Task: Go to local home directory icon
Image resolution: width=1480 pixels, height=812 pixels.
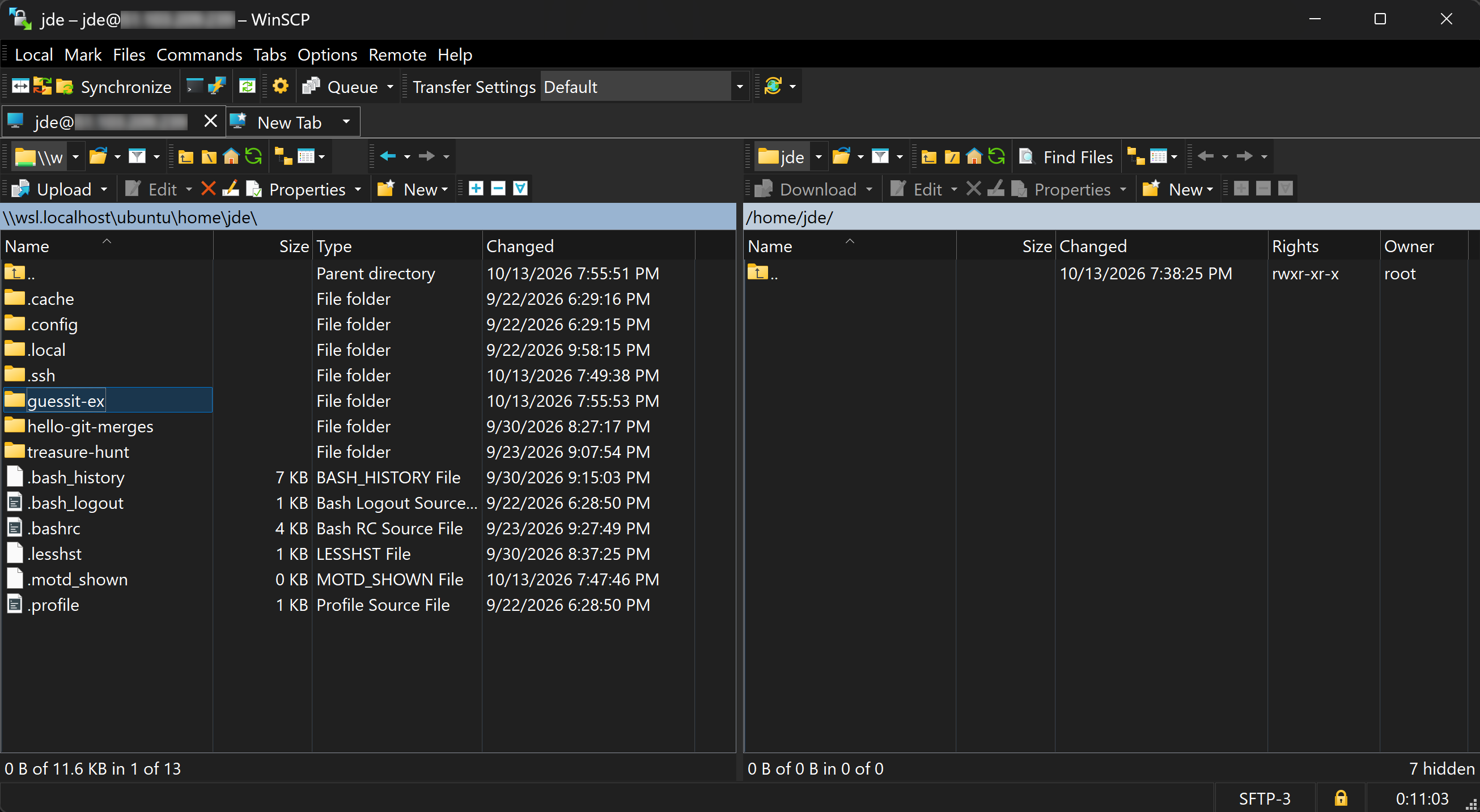Action: [231, 156]
